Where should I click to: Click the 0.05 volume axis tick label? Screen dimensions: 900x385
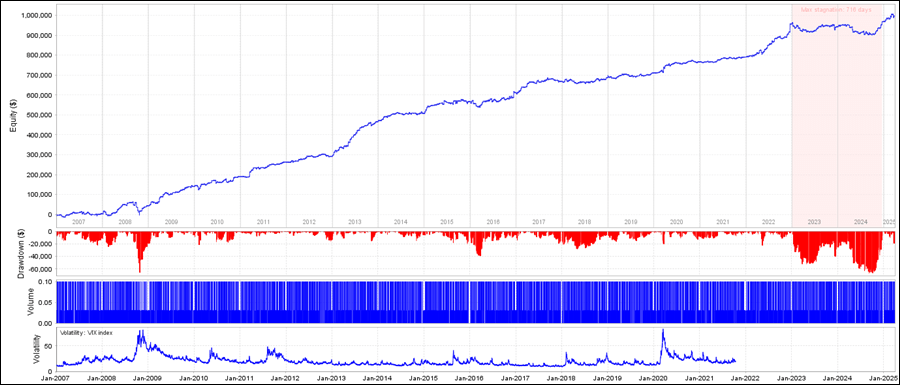(46, 302)
